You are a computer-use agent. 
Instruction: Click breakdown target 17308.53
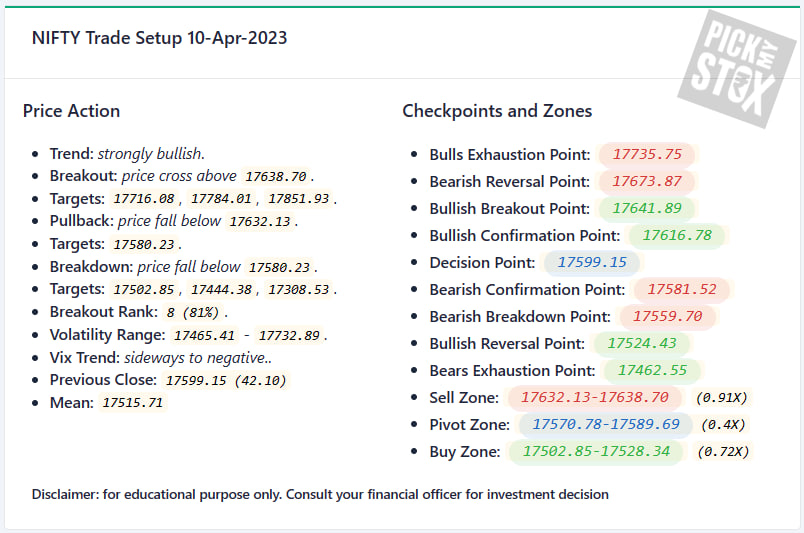299,290
